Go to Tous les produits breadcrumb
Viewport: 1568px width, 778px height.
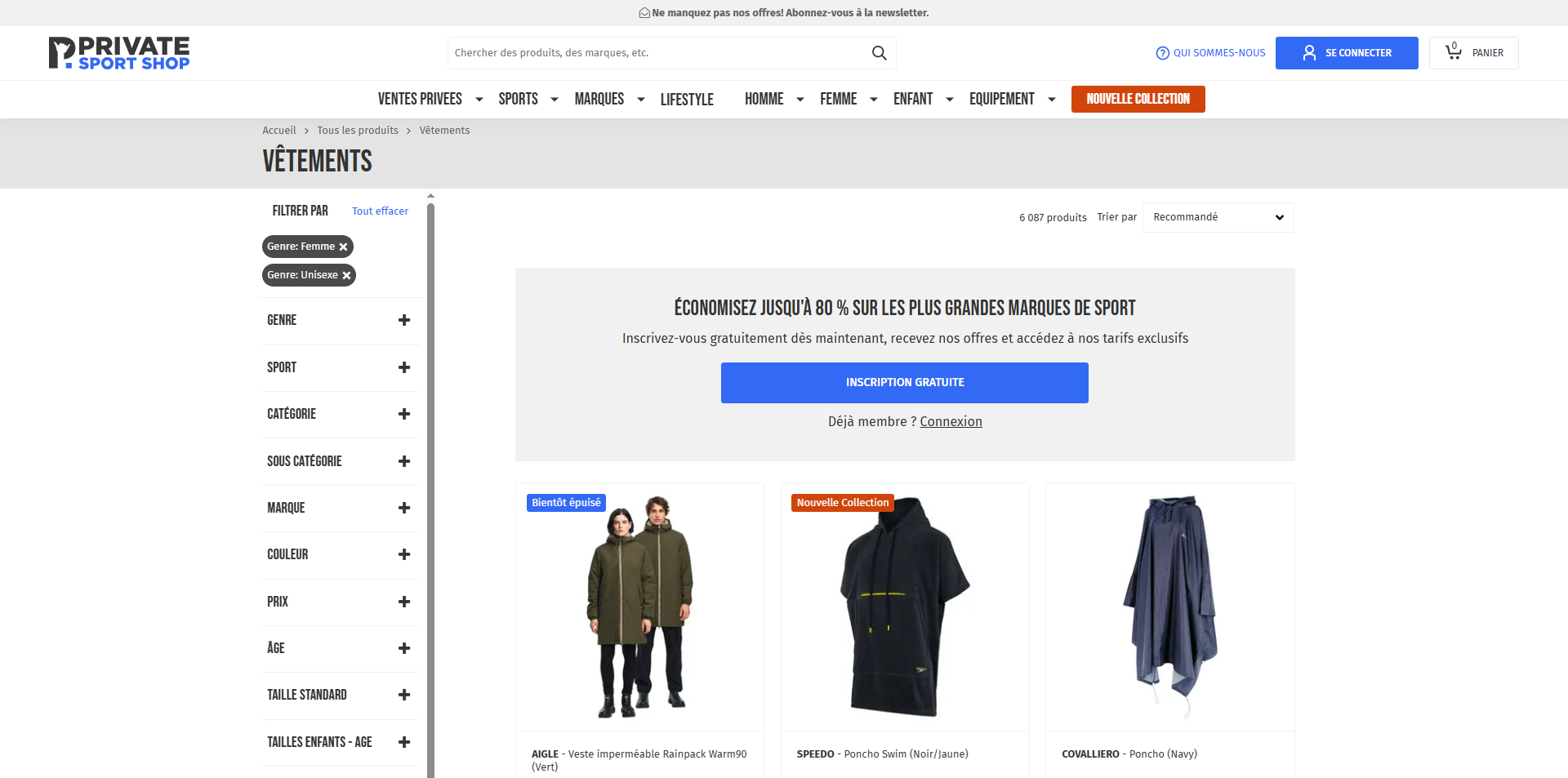point(358,131)
